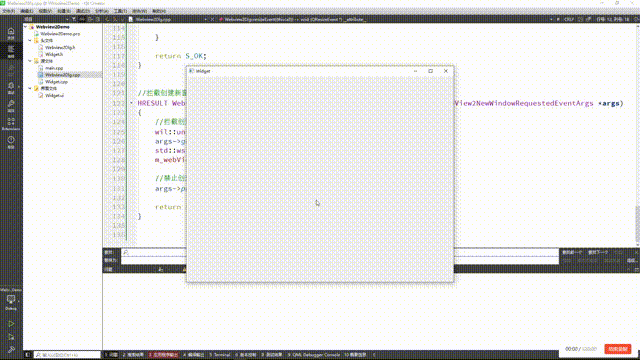Open the symbol selector dropdown
The height and width of the screenshot is (360, 640).
click(386, 19)
